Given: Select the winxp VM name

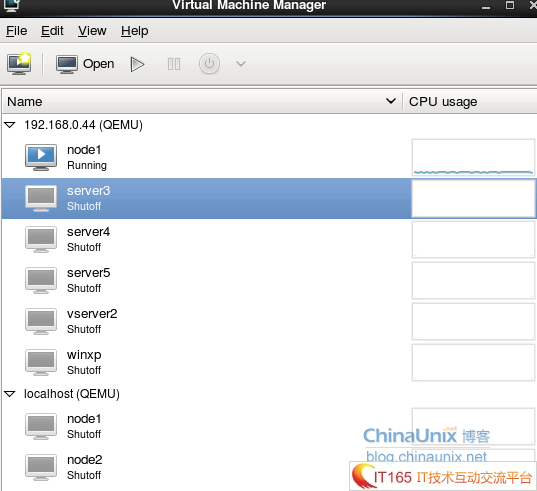Looking at the screenshot, I should pyautogui.click(x=84, y=355).
